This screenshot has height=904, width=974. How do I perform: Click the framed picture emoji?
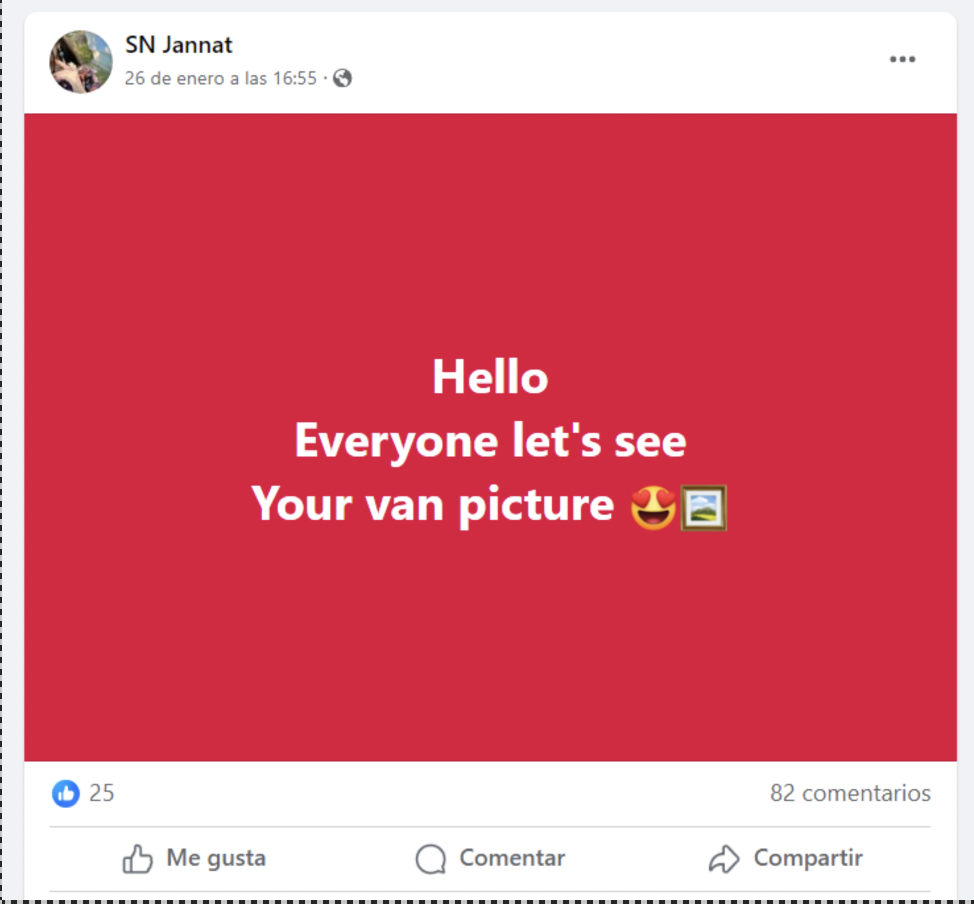click(704, 508)
